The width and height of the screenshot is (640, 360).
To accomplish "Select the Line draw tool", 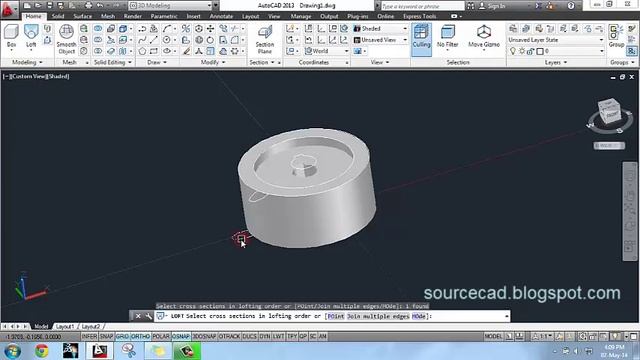I will point(153,40).
